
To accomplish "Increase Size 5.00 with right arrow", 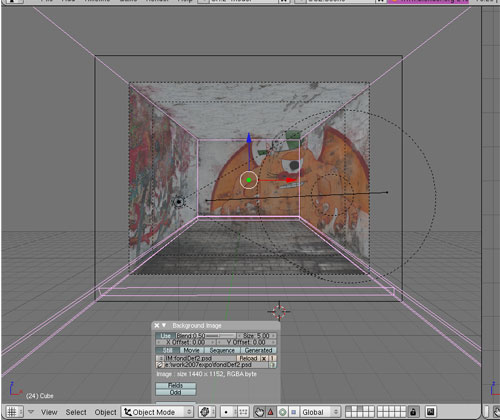I will [x=273, y=336].
